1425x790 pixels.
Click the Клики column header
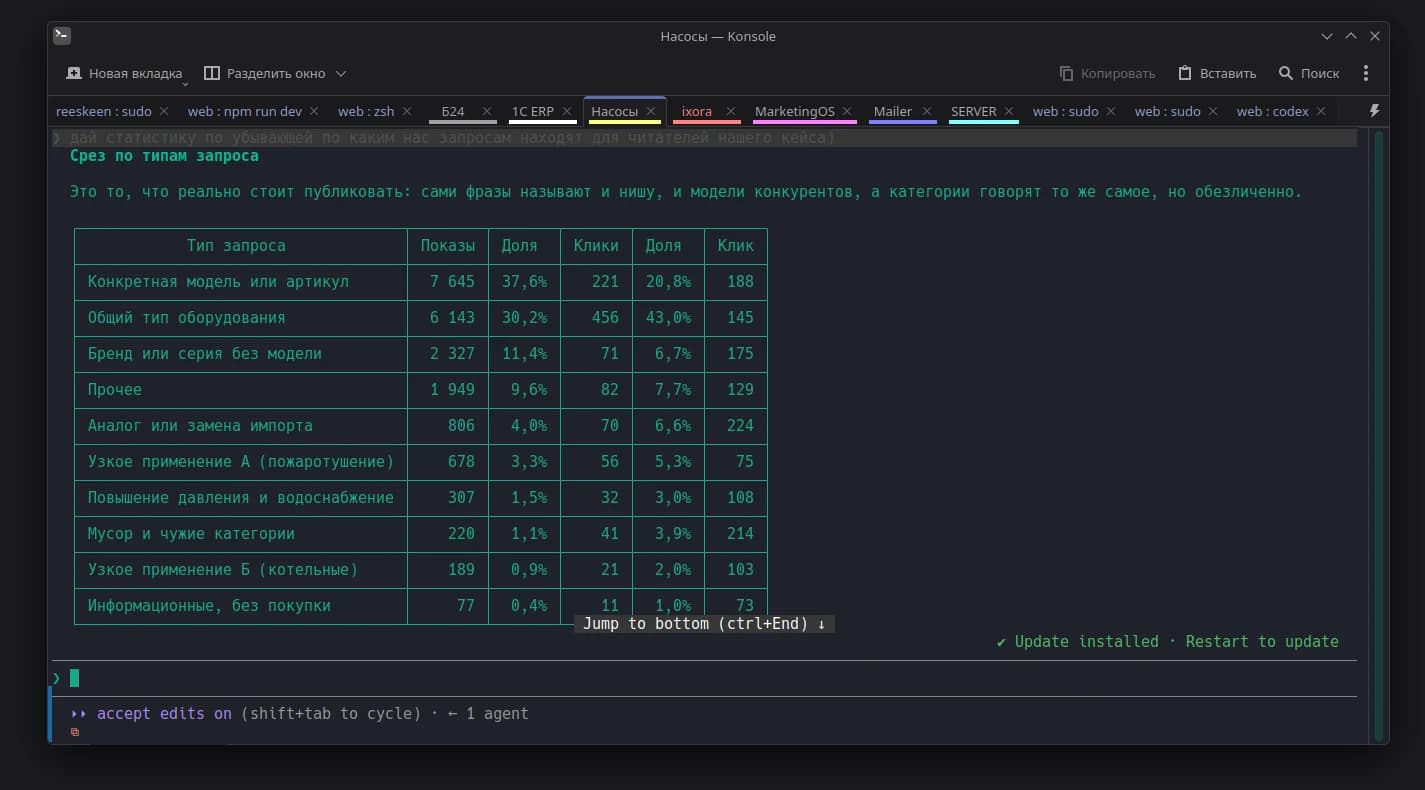tap(596, 246)
